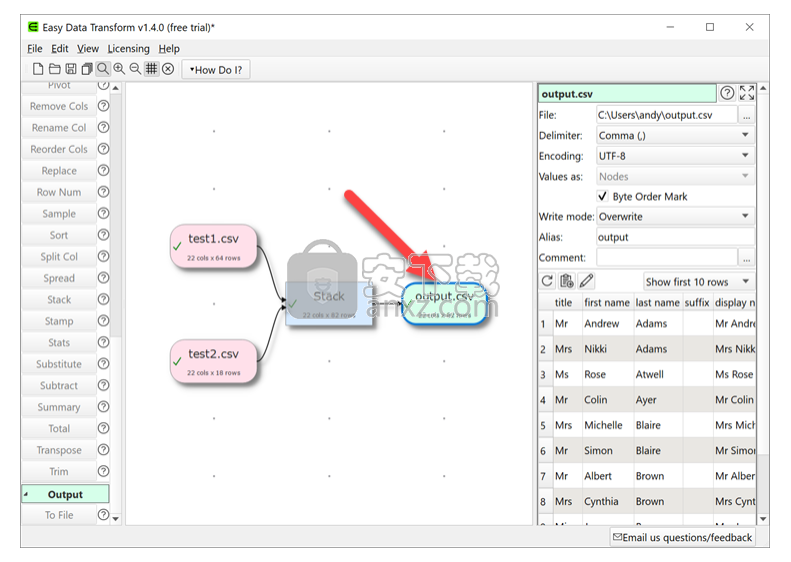The height and width of the screenshot is (562, 791).
Task: Select the test2.csv input node
Action: [213, 361]
